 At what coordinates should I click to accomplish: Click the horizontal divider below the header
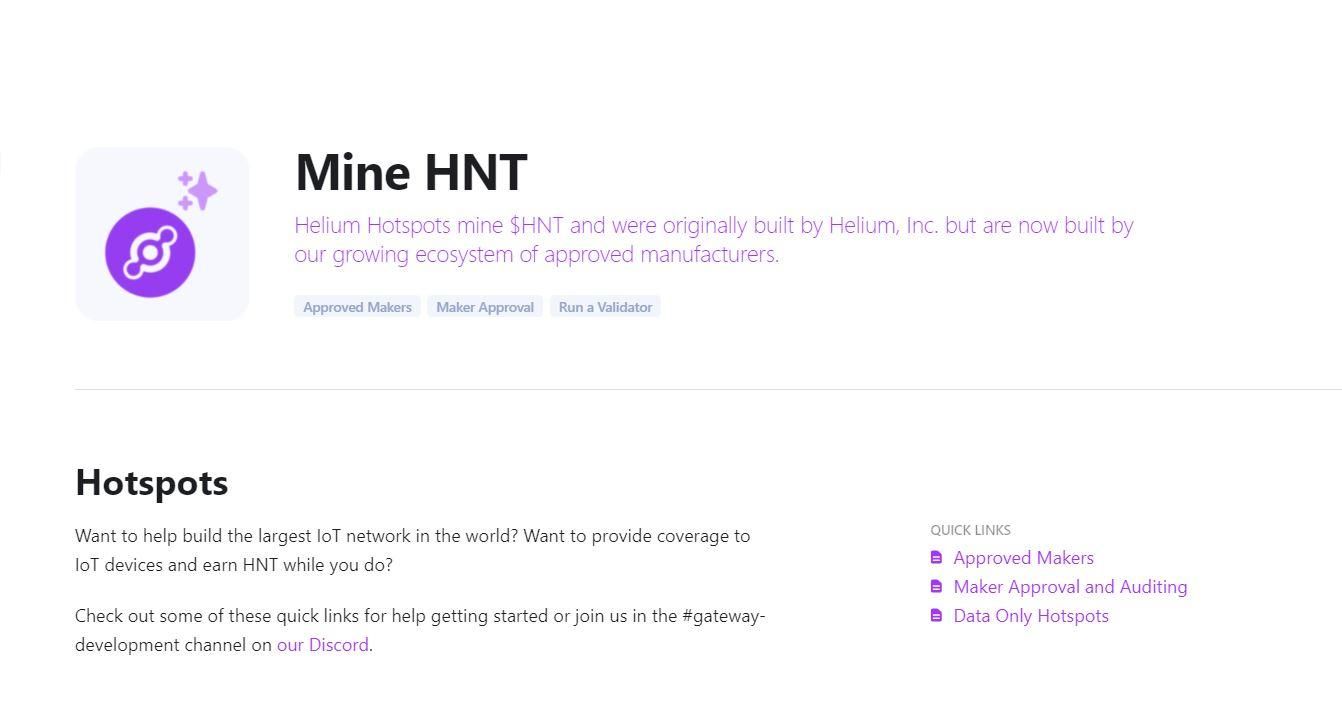tap(708, 389)
